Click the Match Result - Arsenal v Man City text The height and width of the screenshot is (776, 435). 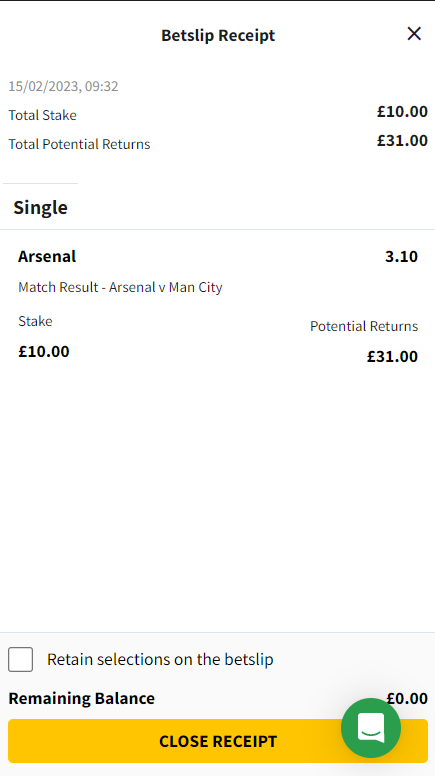tap(120, 287)
